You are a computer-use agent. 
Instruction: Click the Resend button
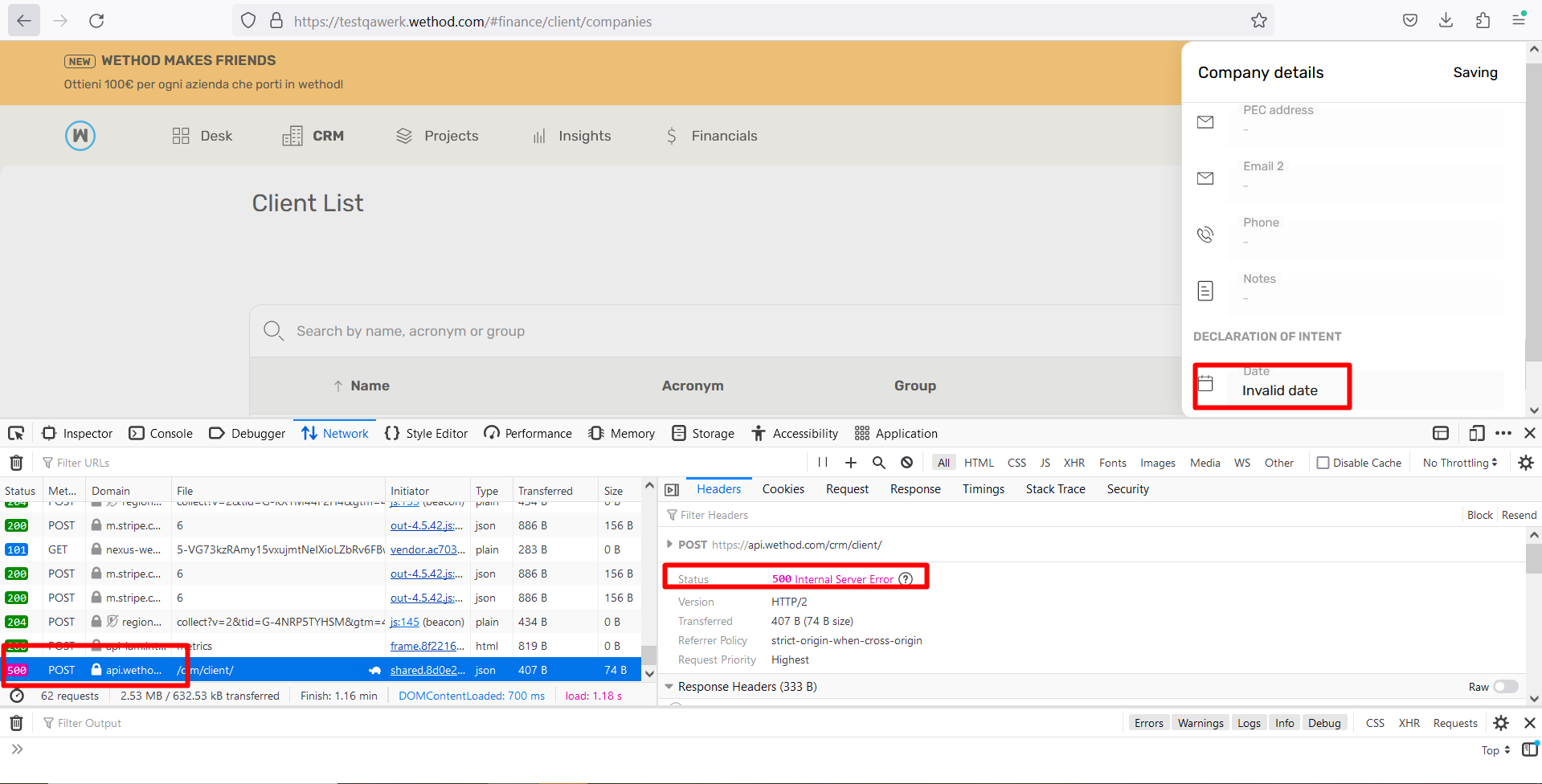pos(1519,515)
